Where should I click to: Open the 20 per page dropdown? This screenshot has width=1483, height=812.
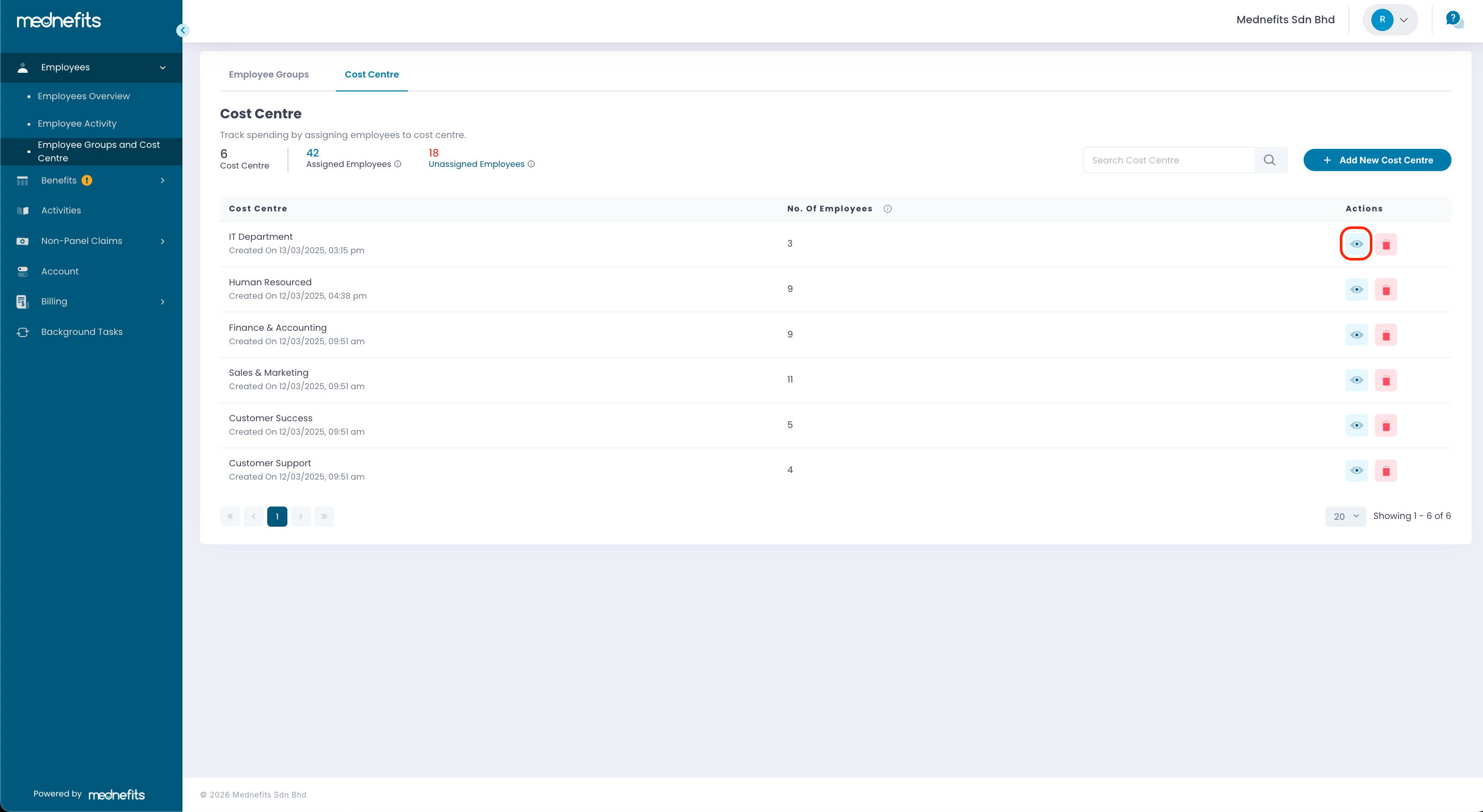1346,516
